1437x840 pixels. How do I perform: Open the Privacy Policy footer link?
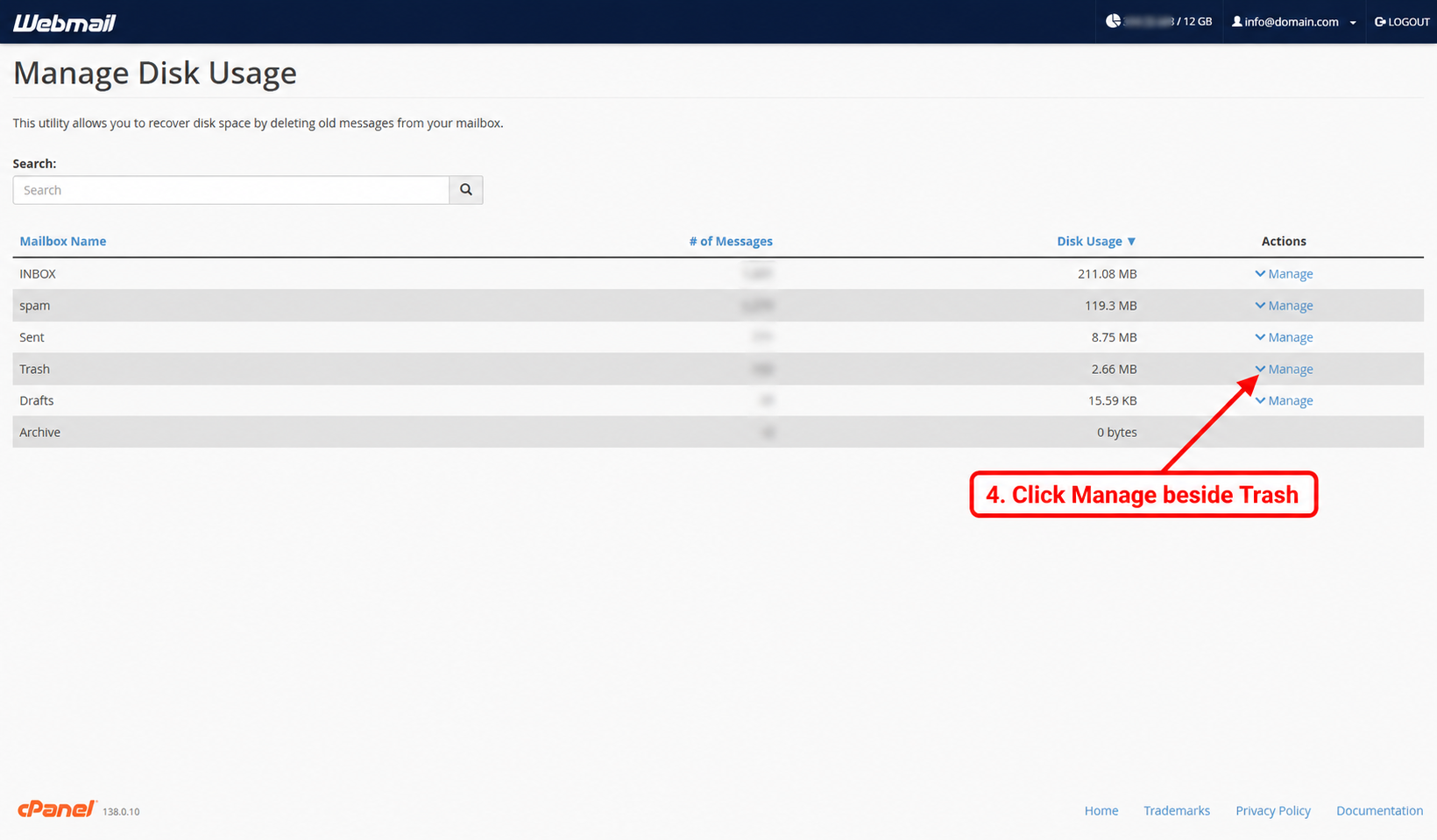(x=1273, y=811)
